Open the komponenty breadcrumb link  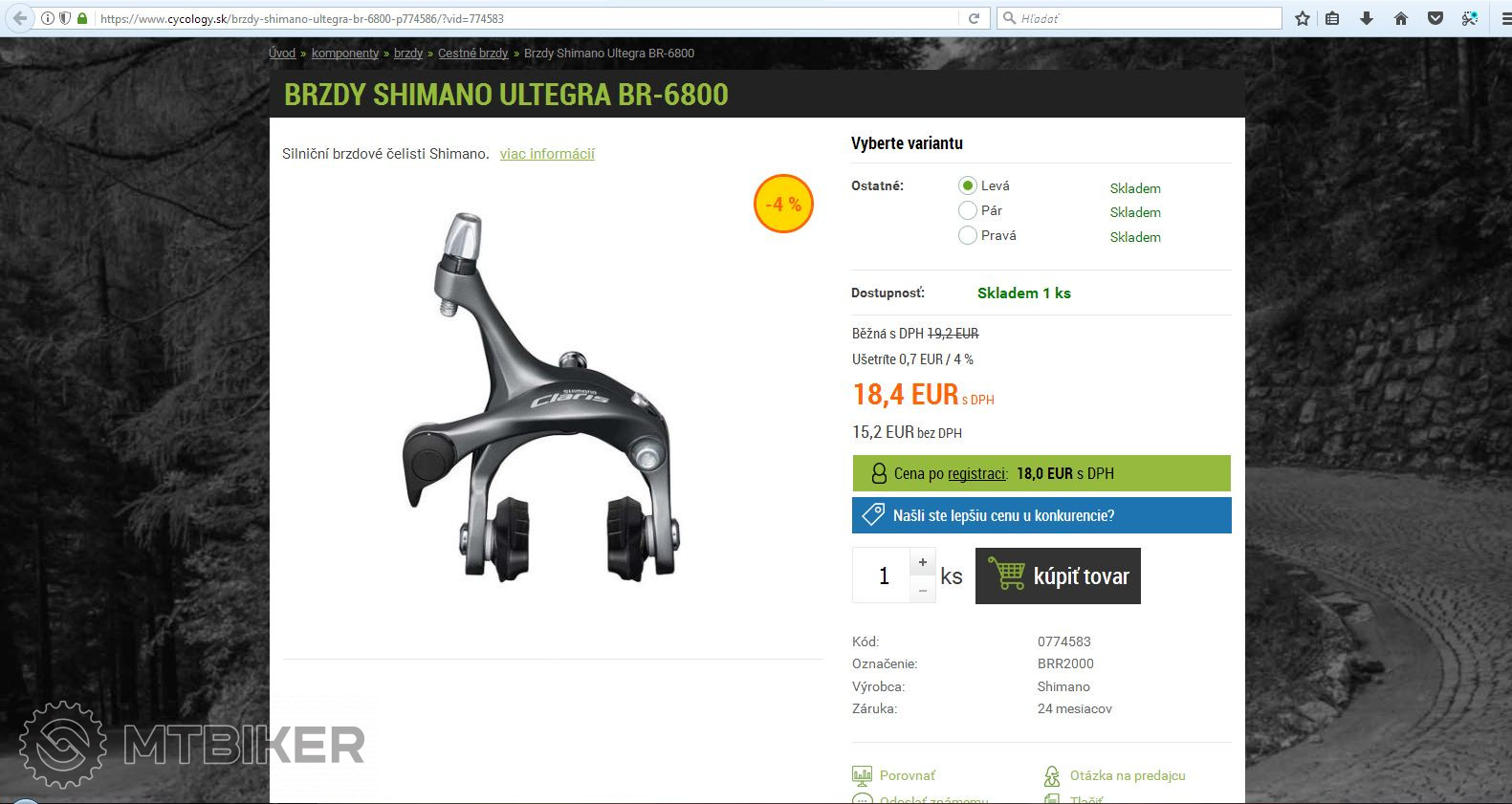click(x=345, y=54)
